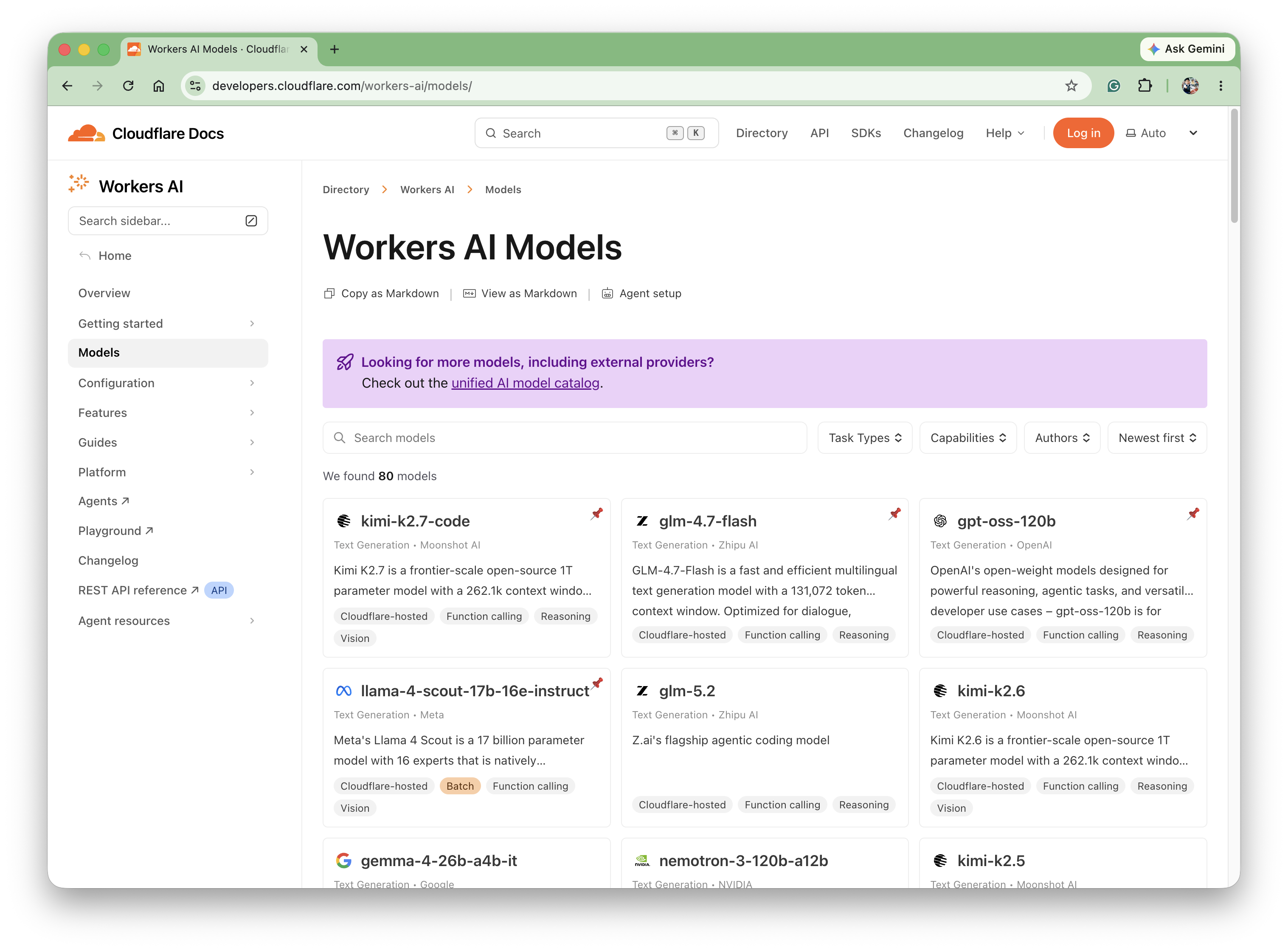Open the Chrome three-dot menu
Viewport: 1288px width, 951px height.
[1221, 86]
